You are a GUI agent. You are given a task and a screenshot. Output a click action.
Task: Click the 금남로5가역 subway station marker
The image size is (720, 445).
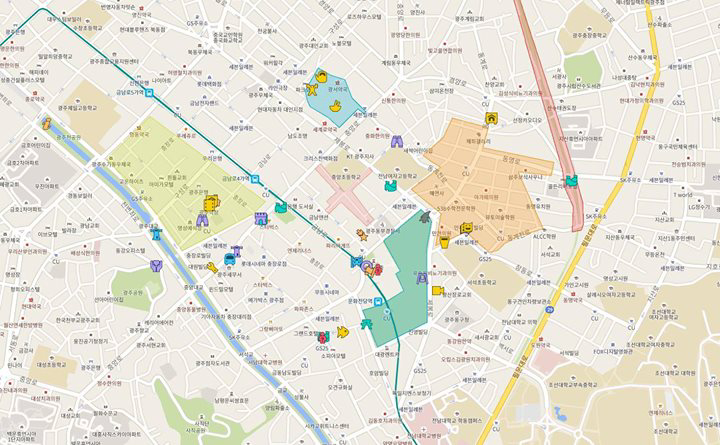[x=149, y=93]
